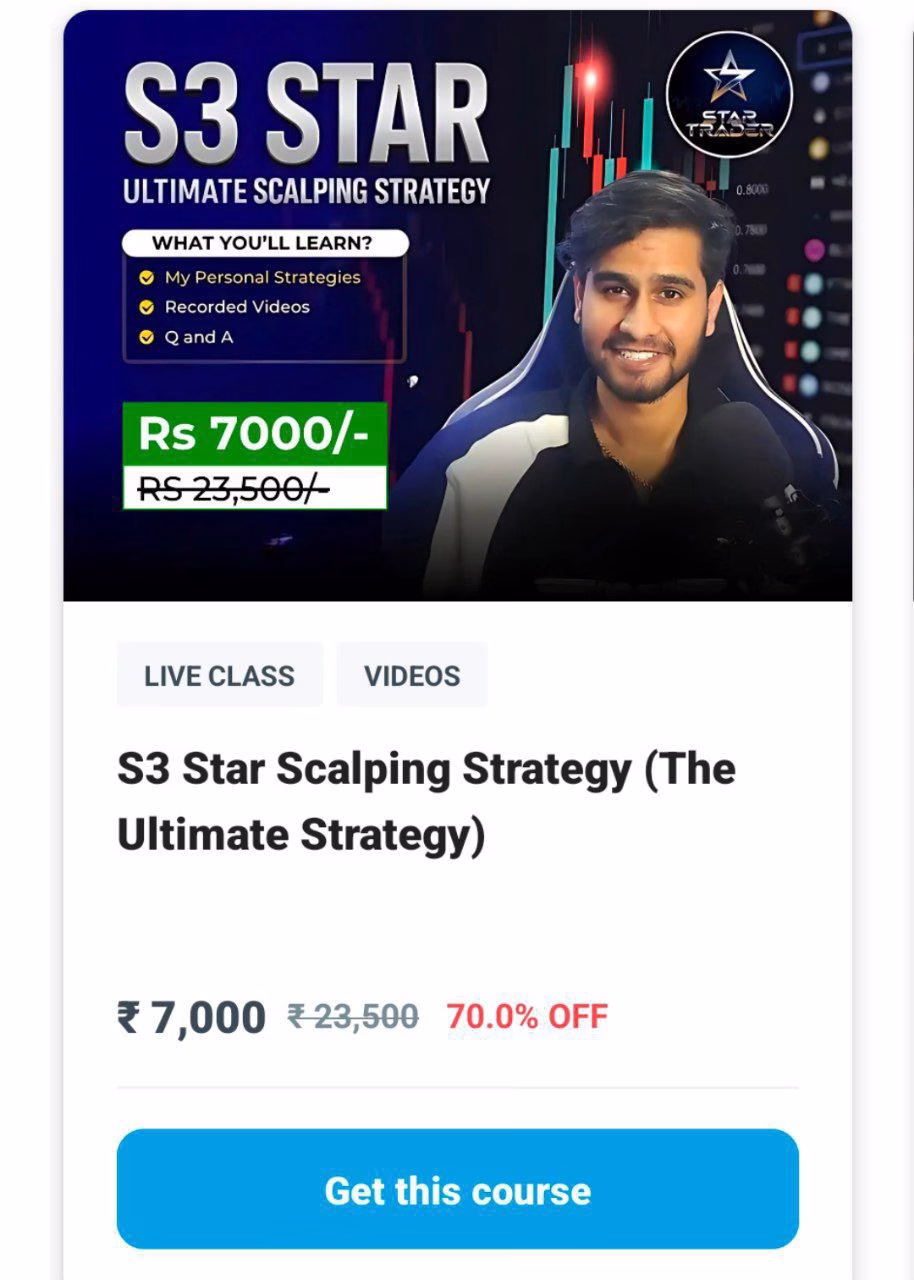Click the 70.0% OFF discount label
Viewport: 914px width, 1280px height.
click(527, 1017)
